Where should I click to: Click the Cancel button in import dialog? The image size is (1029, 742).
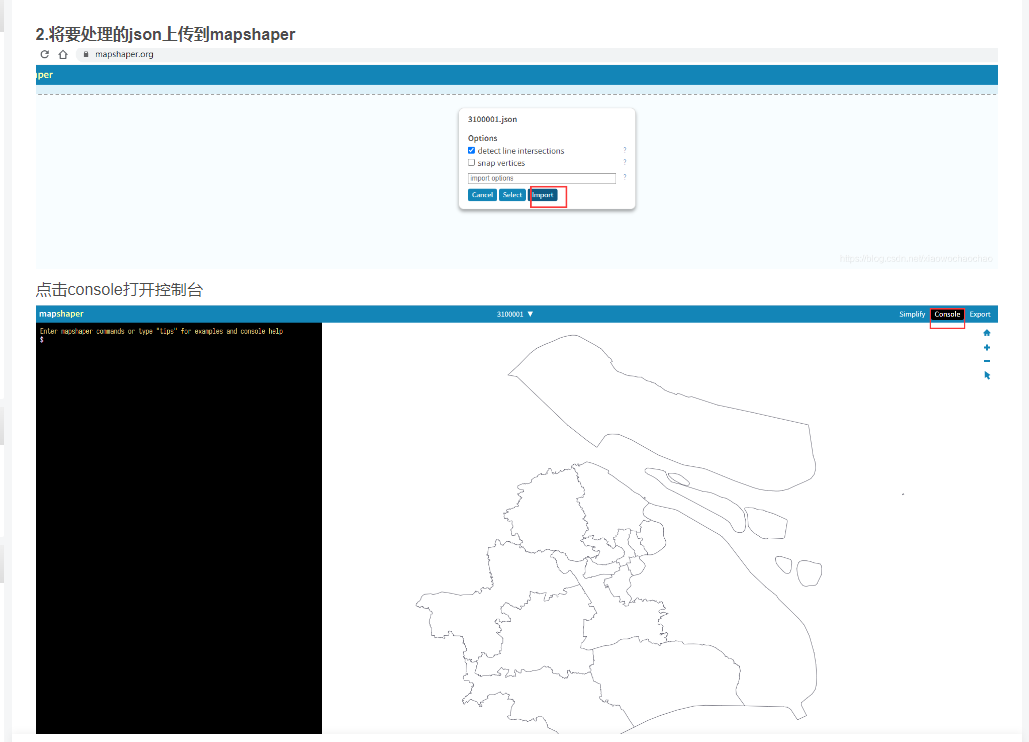[482, 195]
